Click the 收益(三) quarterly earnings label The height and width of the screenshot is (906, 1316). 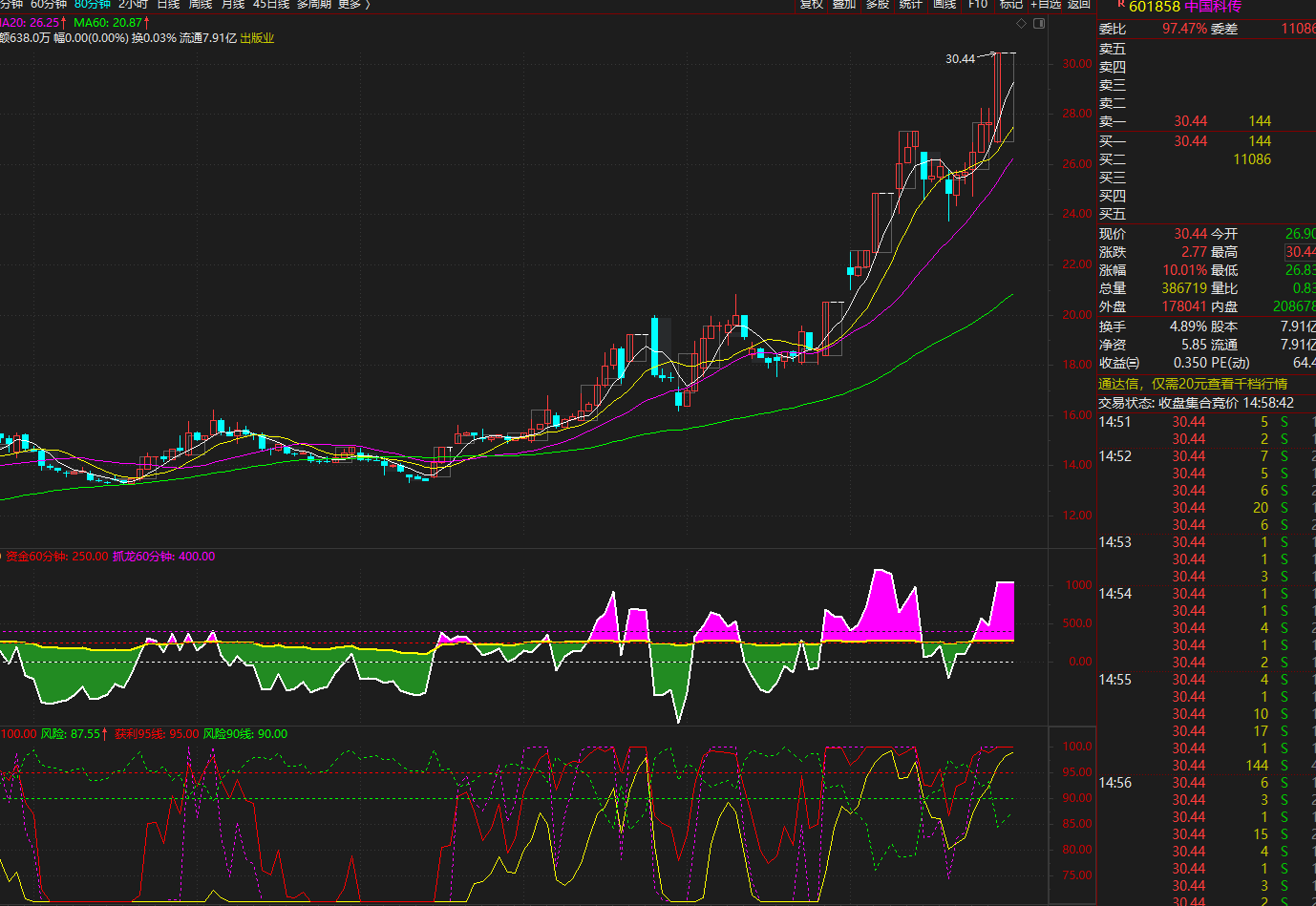(1118, 363)
